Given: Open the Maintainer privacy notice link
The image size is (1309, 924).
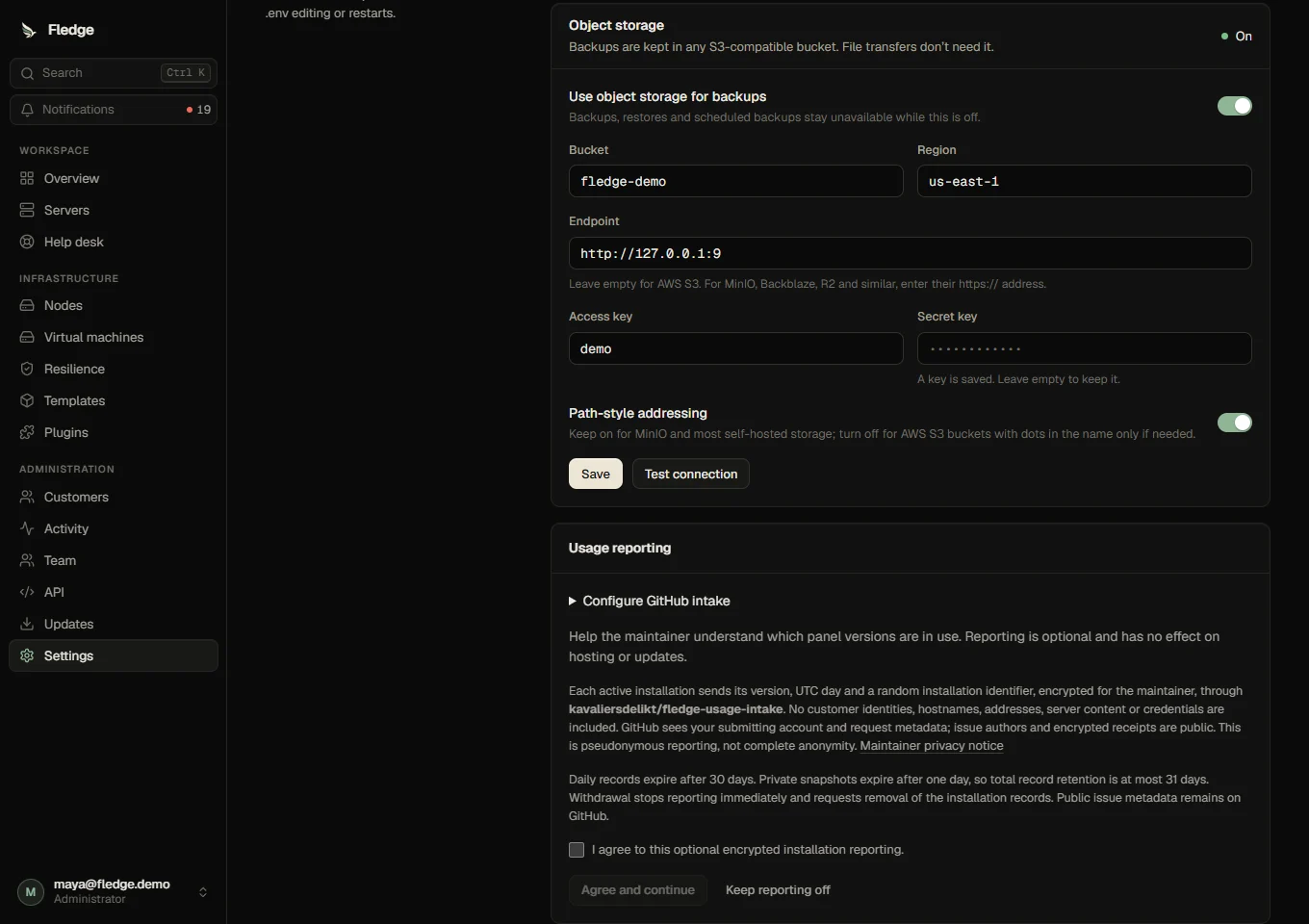Looking at the screenshot, I should [x=932, y=746].
